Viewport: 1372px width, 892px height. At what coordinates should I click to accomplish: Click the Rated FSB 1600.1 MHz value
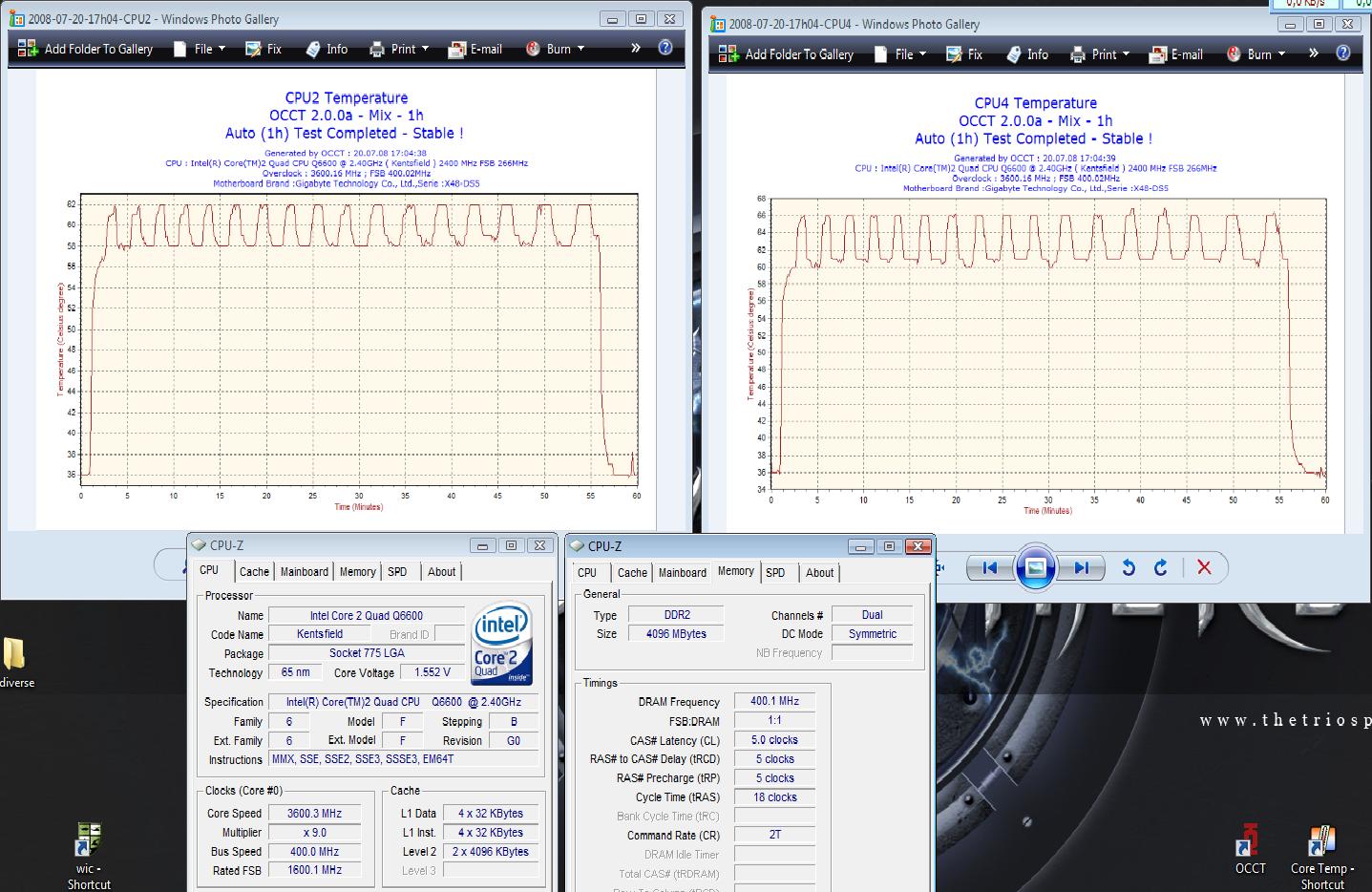314,870
